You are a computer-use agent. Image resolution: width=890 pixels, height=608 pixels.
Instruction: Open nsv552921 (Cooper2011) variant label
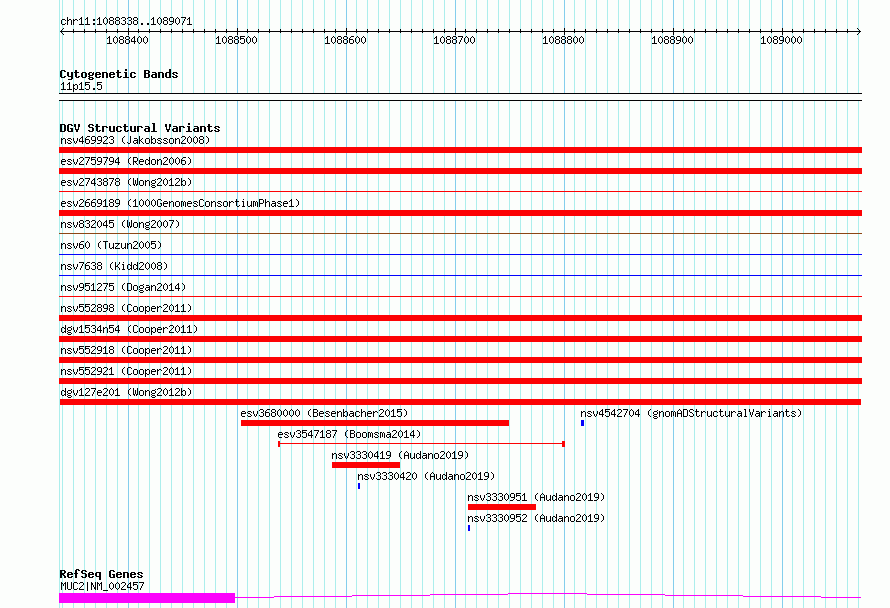126,371
